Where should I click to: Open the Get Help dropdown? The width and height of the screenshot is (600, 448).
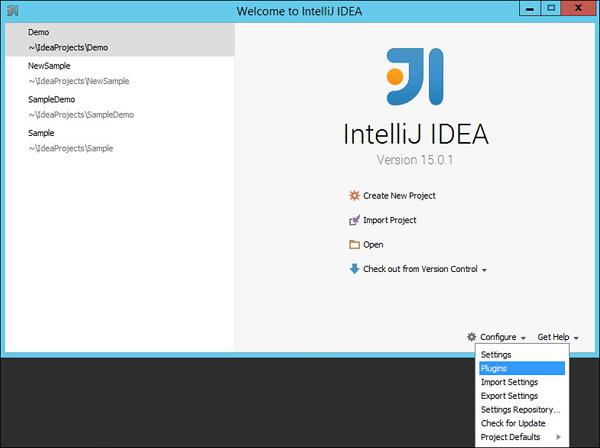tap(558, 337)
